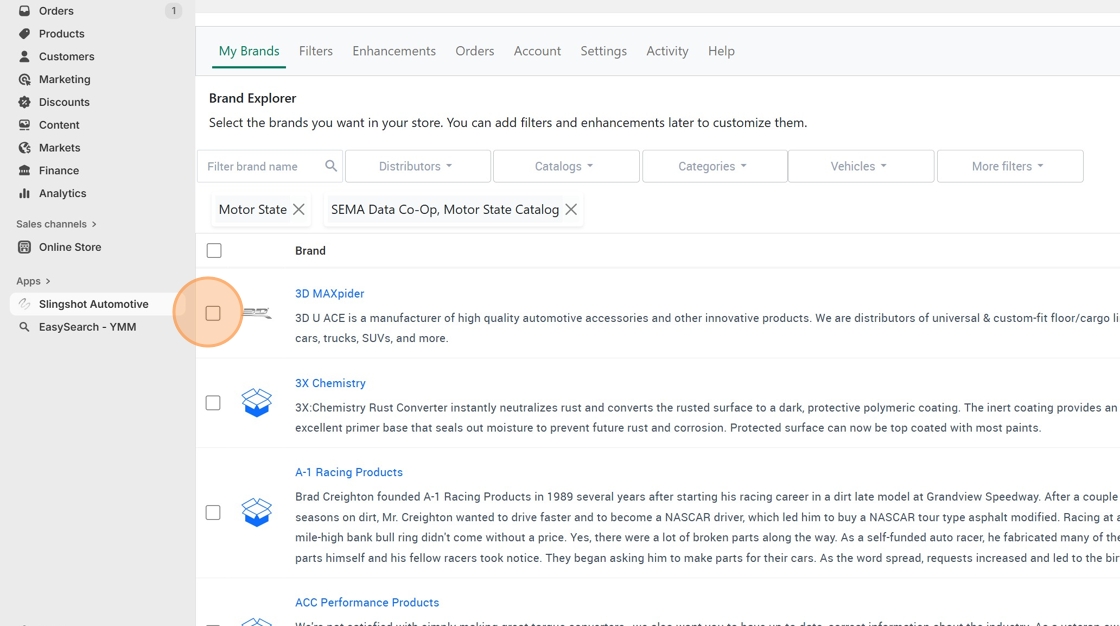This screenshot has width=1120, height=626.
Task: Click the Discounts badge icon
Action: (24, 102)
